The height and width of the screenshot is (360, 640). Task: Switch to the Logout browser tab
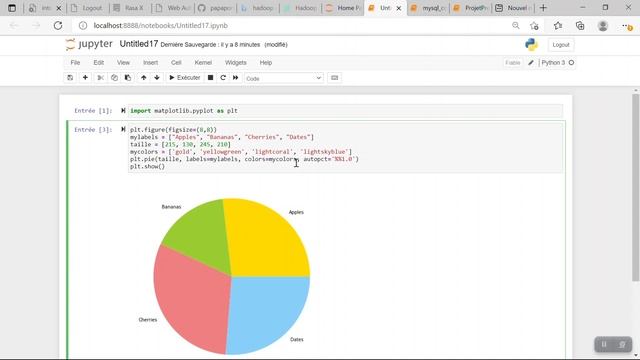(88, 8)
